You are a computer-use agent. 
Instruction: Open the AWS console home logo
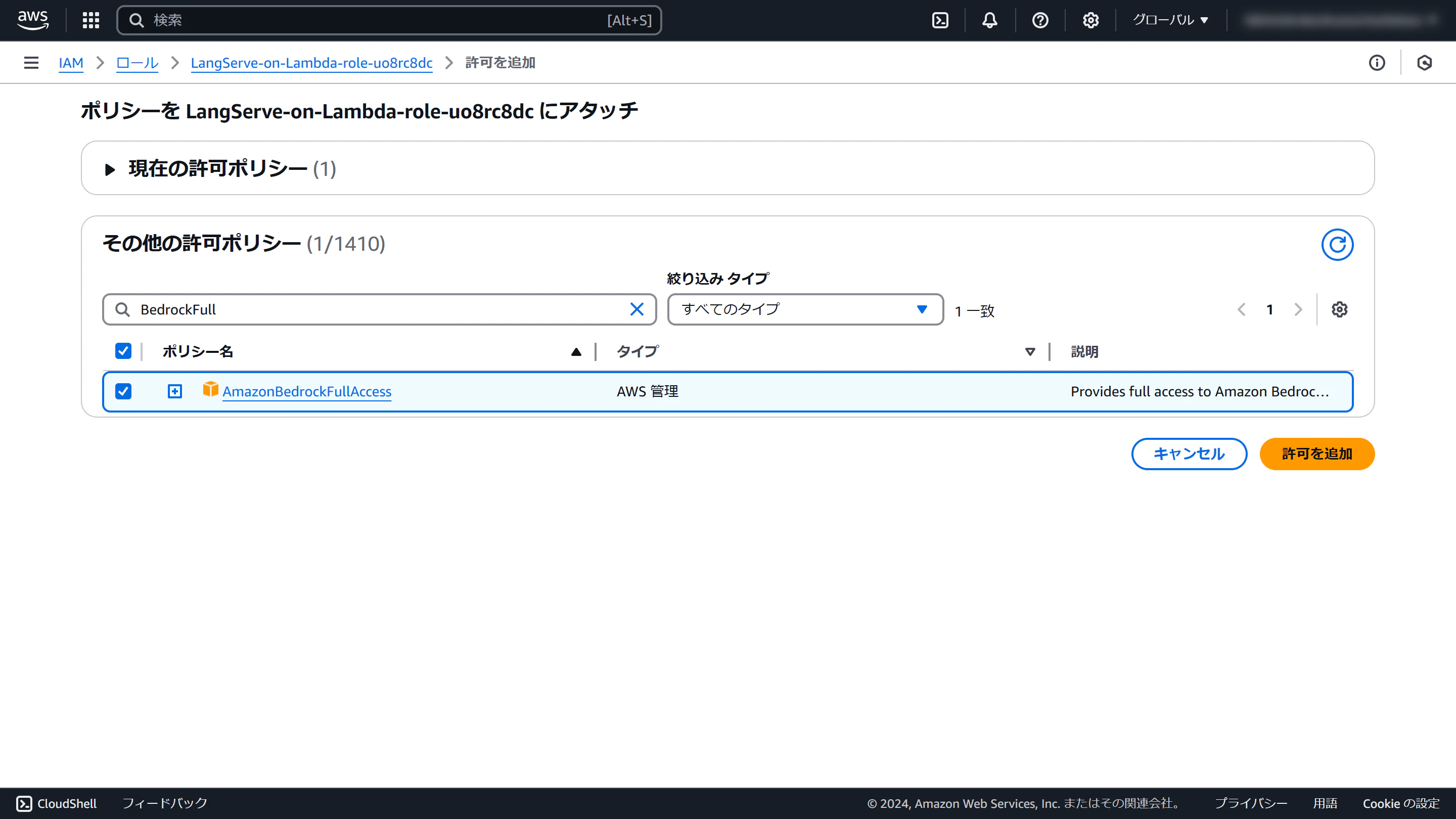(33, 20)
